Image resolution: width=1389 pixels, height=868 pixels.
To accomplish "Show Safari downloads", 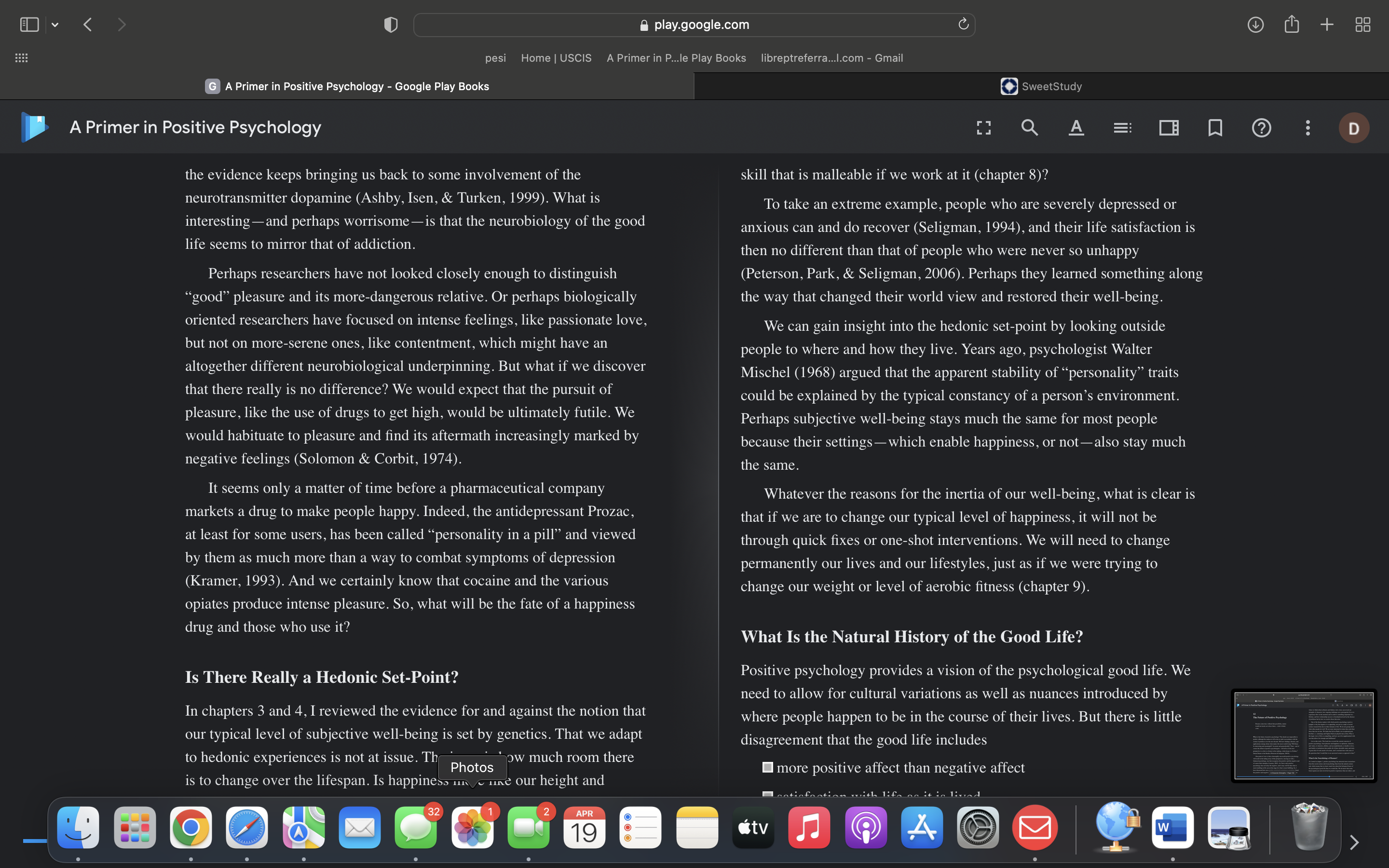I will click(1255, 25).
